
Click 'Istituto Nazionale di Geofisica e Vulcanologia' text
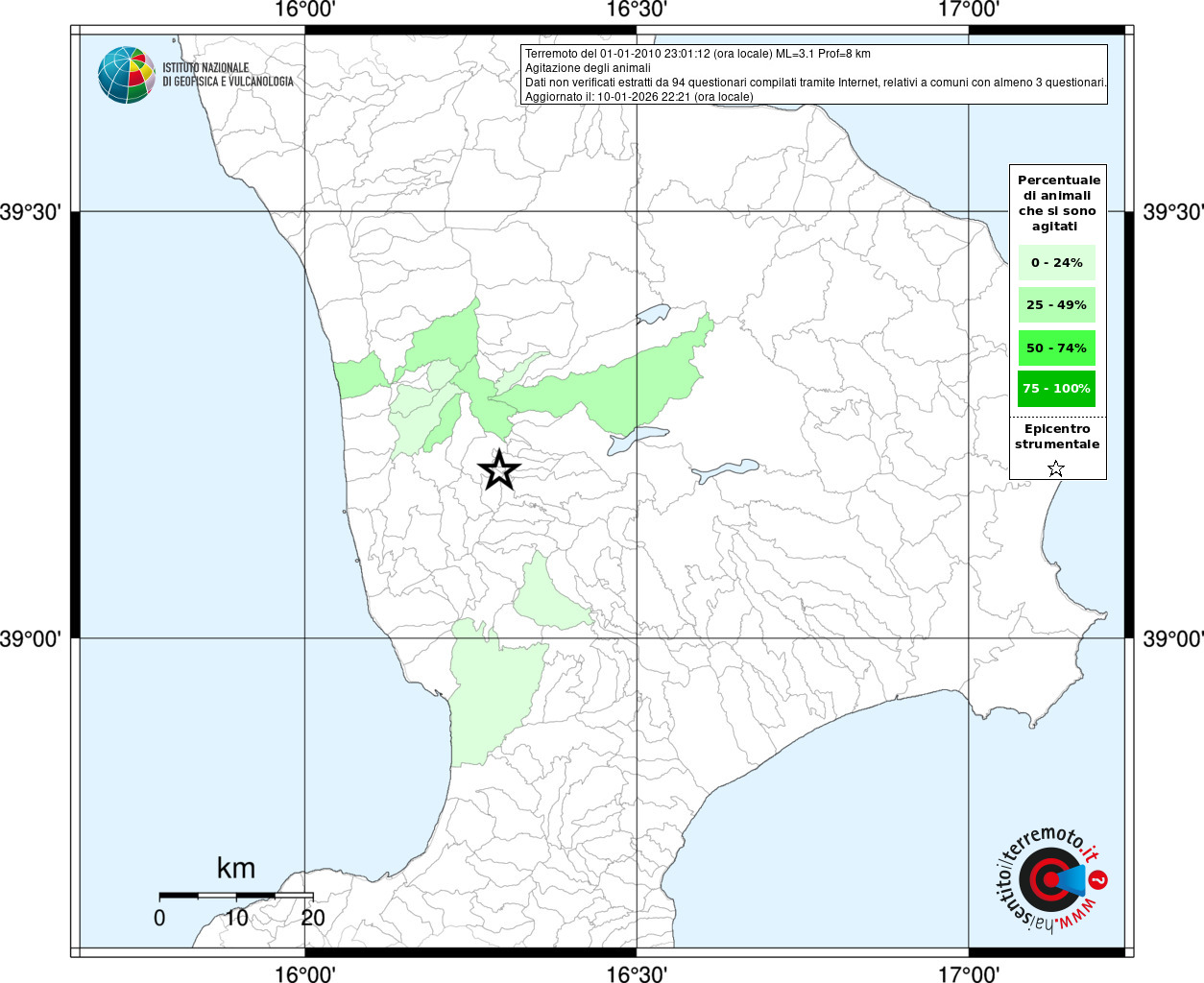228,75
